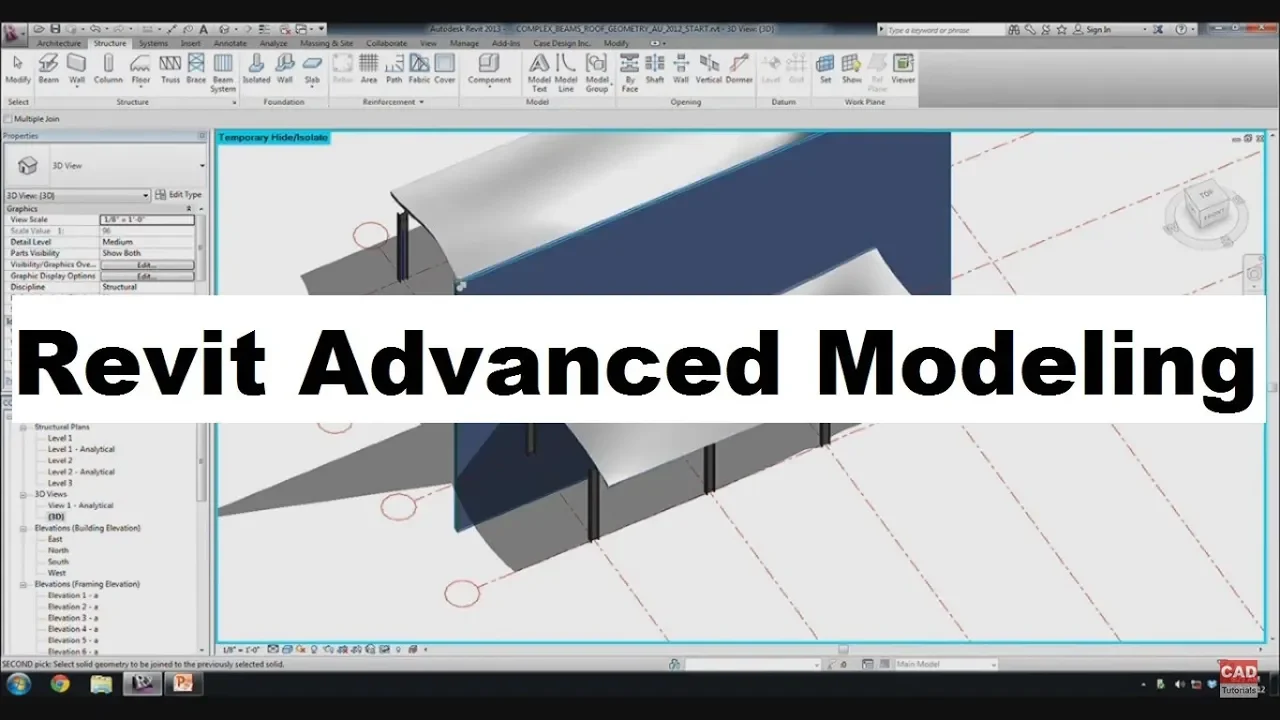Select the Wall opening tool
This screenshot has height=720, width=1280.
click(x=681, y=68)
